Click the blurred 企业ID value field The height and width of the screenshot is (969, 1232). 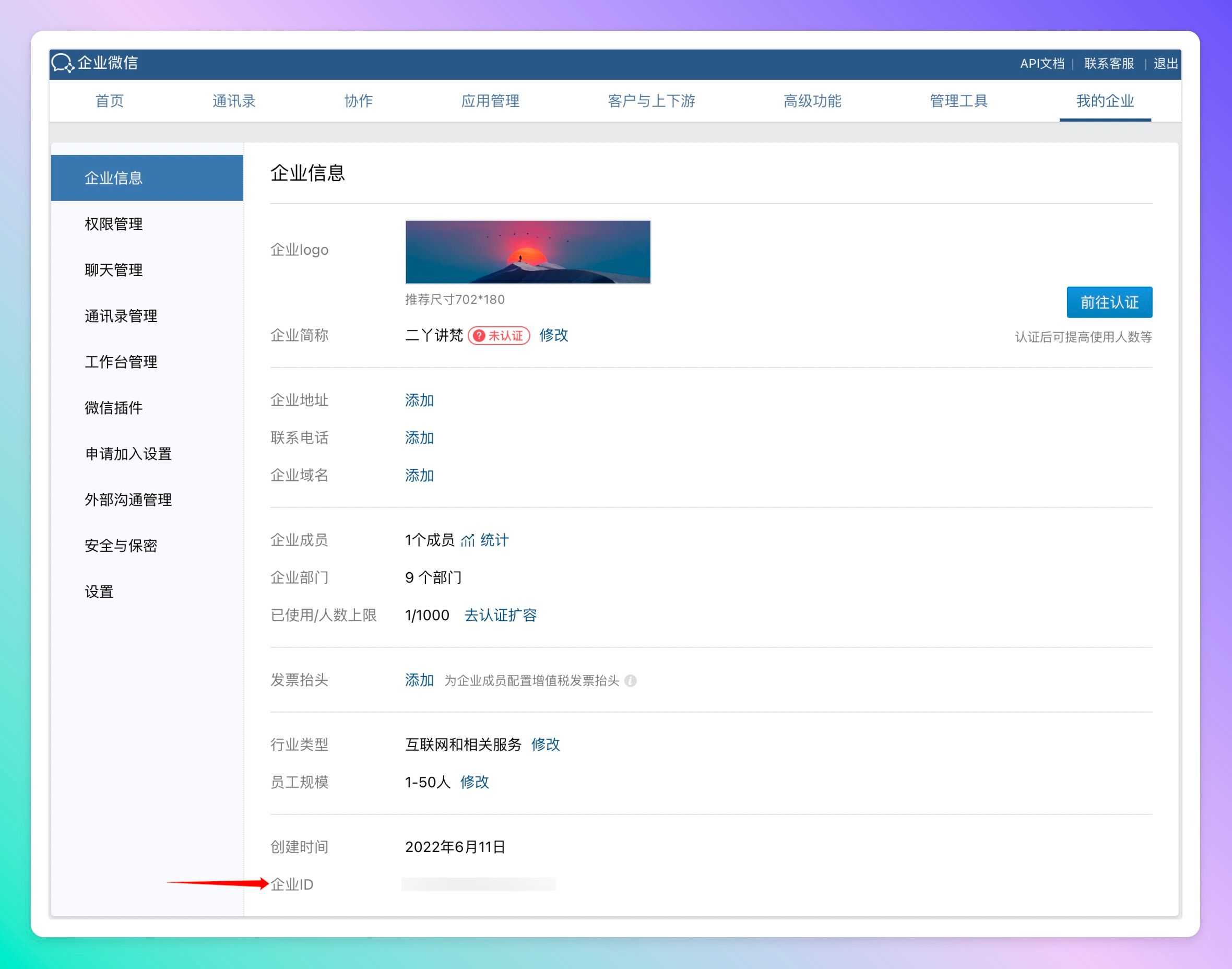pyautogui.click(x=478, y=884)
